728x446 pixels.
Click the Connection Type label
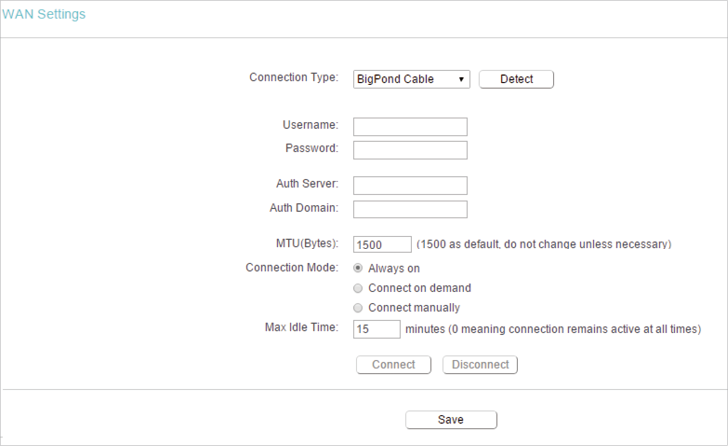point(294,78)
